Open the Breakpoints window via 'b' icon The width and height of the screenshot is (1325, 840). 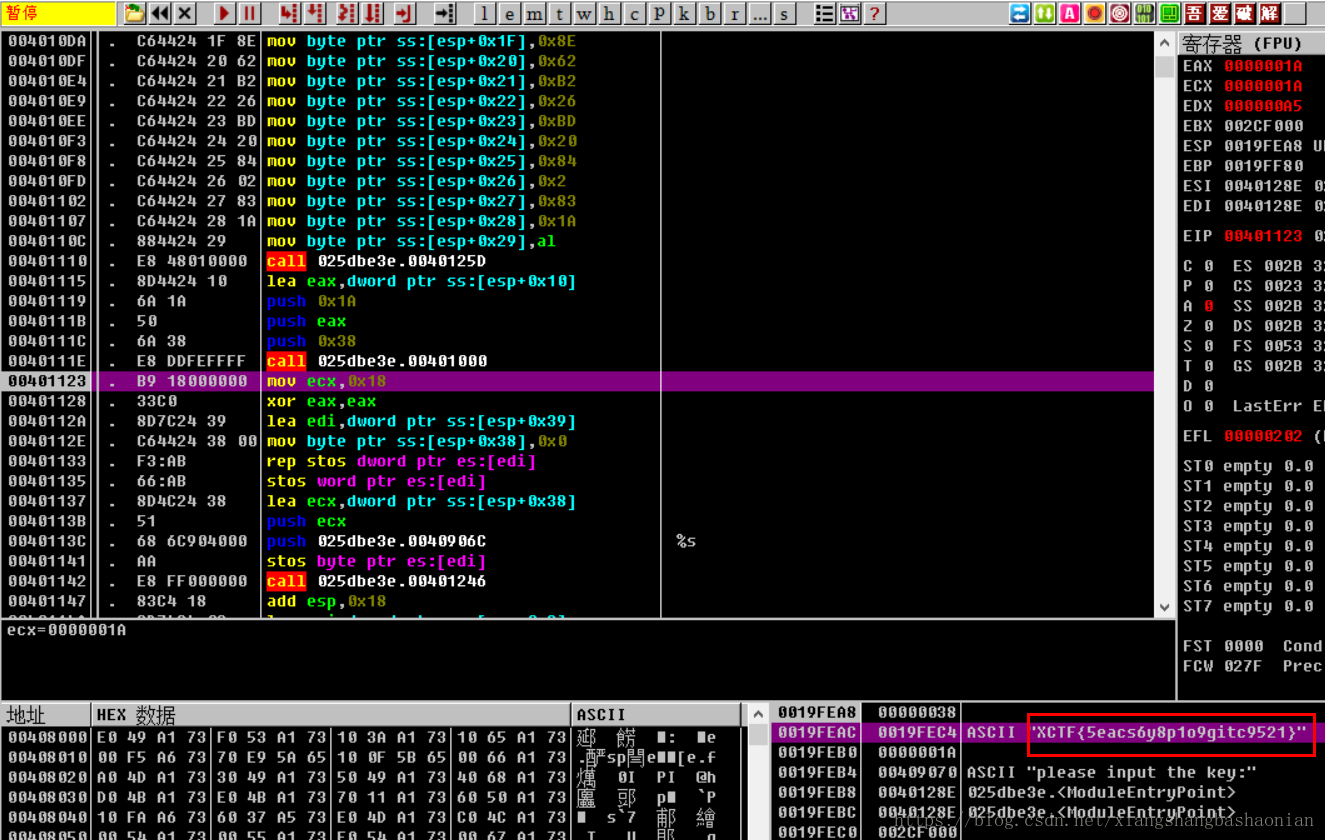point(710,14)
